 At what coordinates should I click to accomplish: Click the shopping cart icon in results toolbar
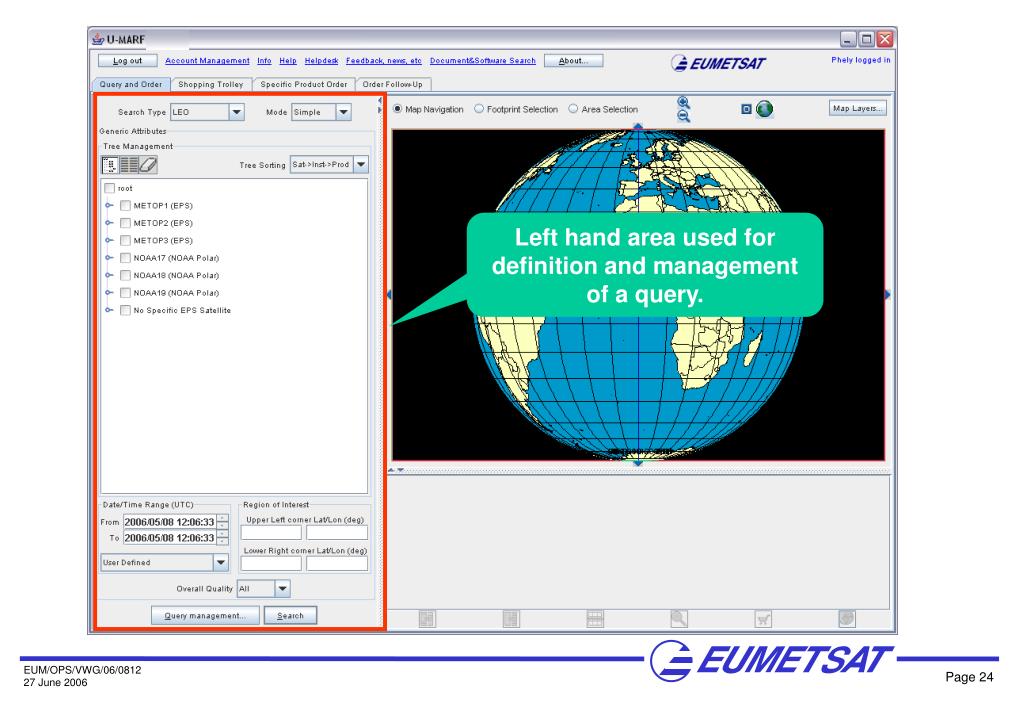point(763,619)
